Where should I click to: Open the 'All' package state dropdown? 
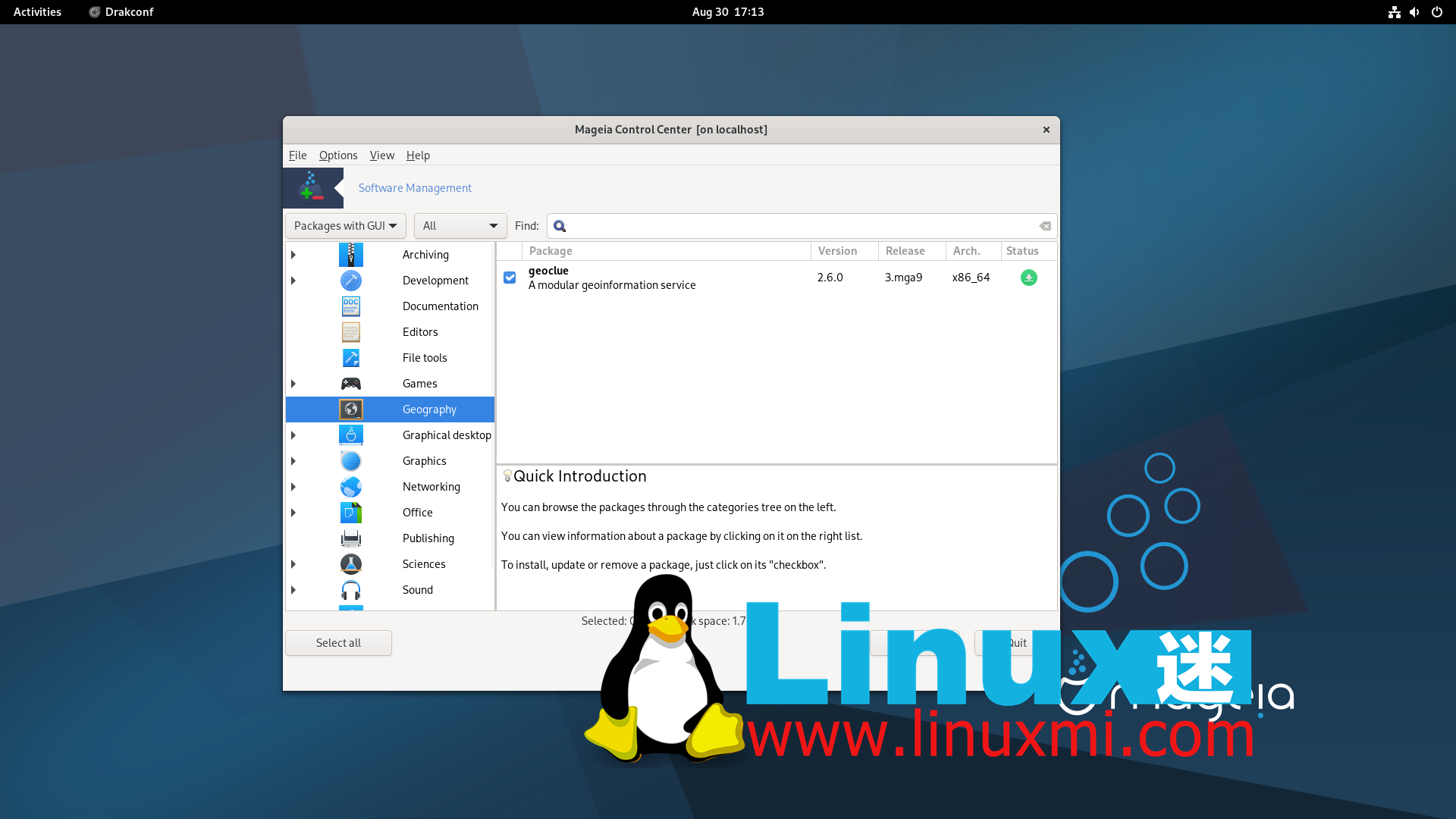tap(460, 226)
